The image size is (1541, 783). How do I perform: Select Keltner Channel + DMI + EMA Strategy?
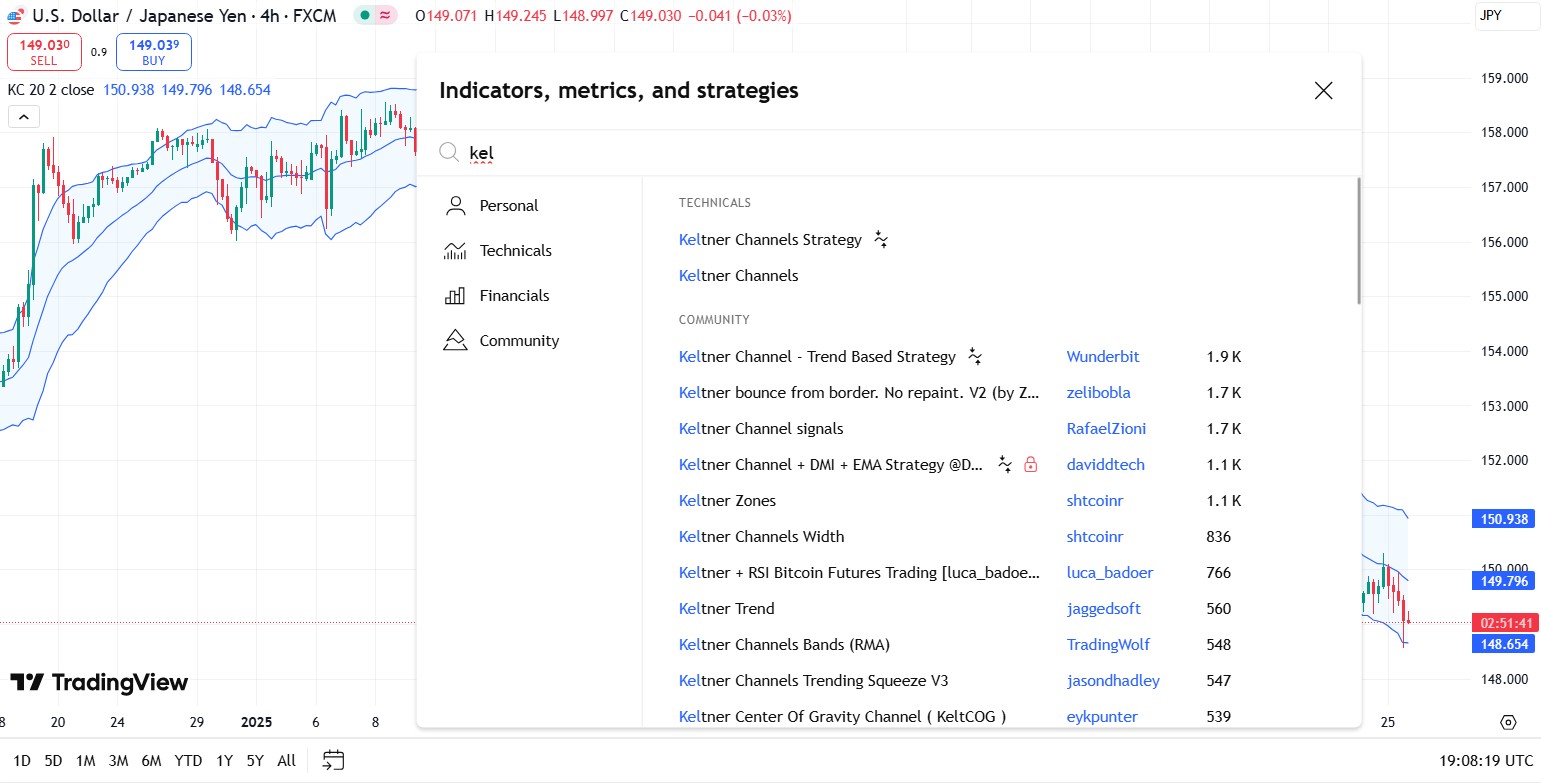point(831,465)
